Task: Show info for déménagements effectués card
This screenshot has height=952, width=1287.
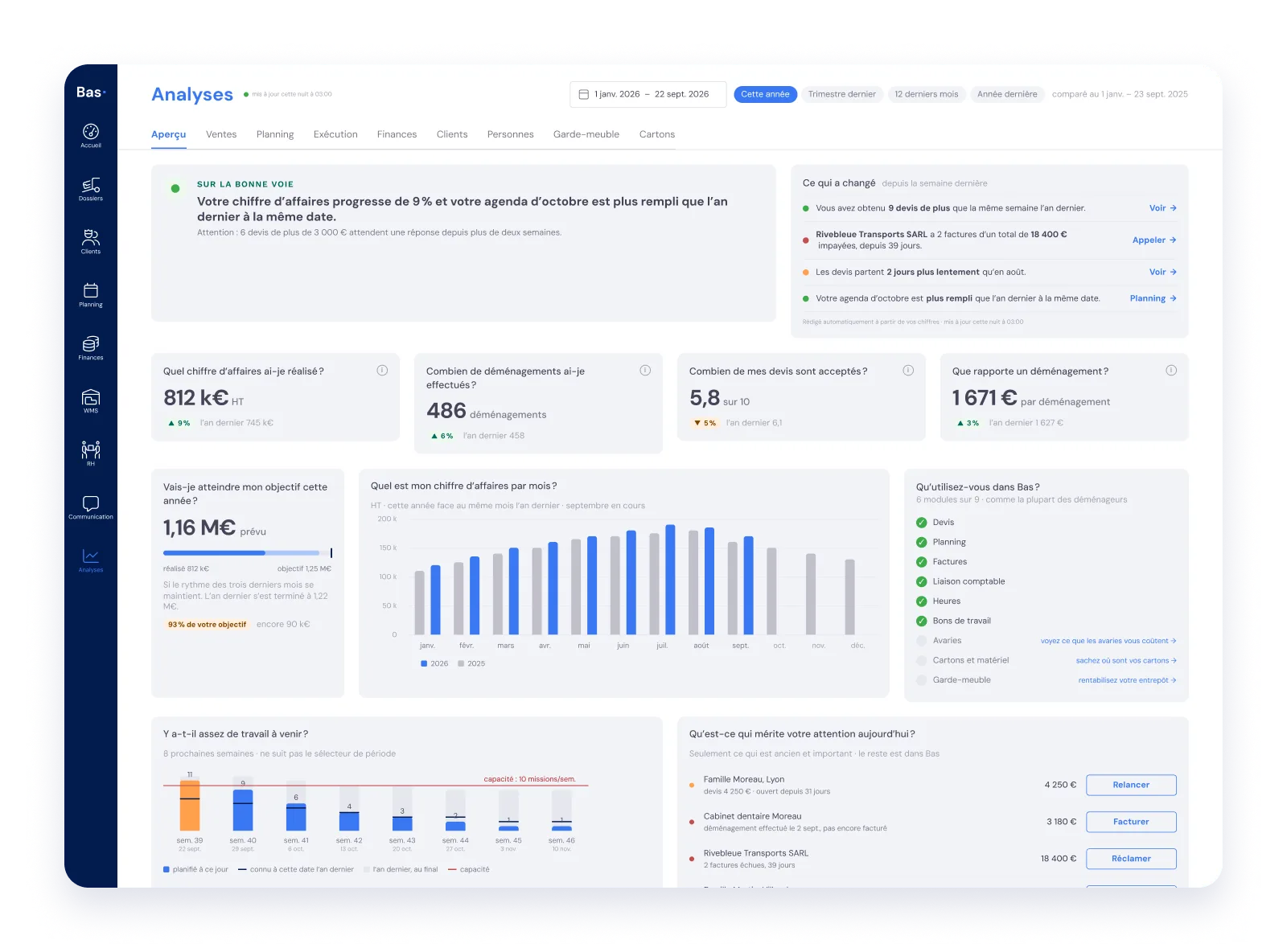Action: click(x=645, y=371)
